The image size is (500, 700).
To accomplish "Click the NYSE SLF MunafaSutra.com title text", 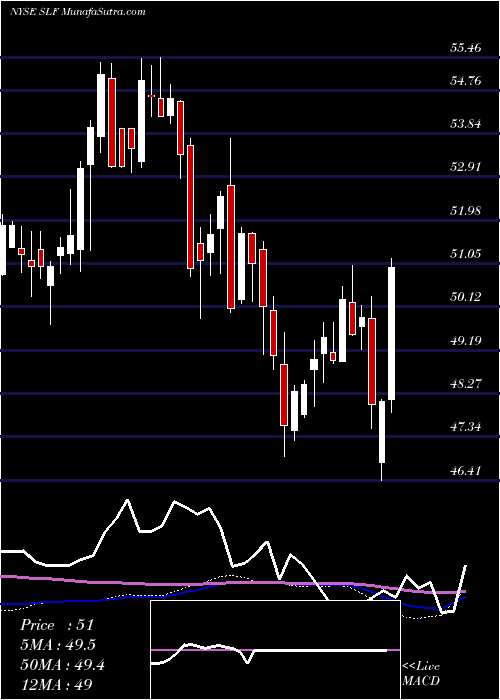I will coord(77,12).
